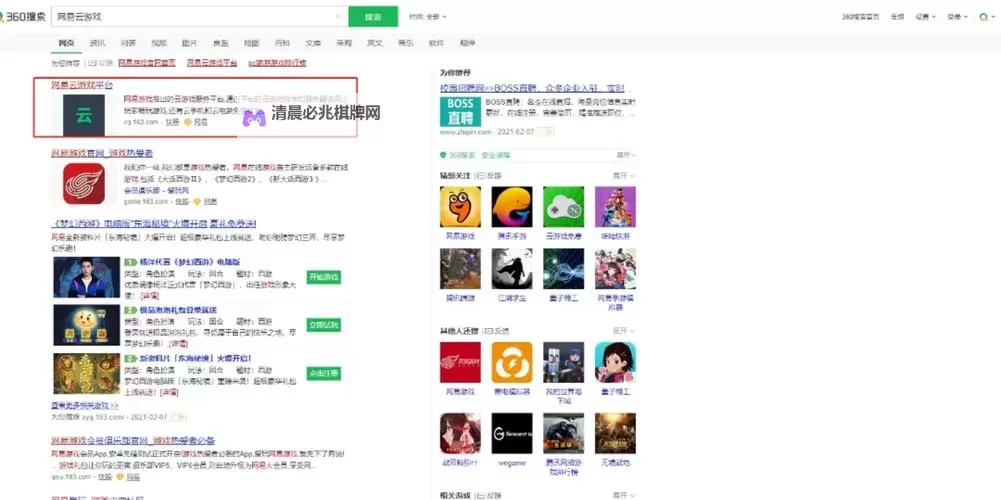Open the 查看更多相关游戏 link
The height and width of the screenshot is (500, 1001).
tap(85, 405)
